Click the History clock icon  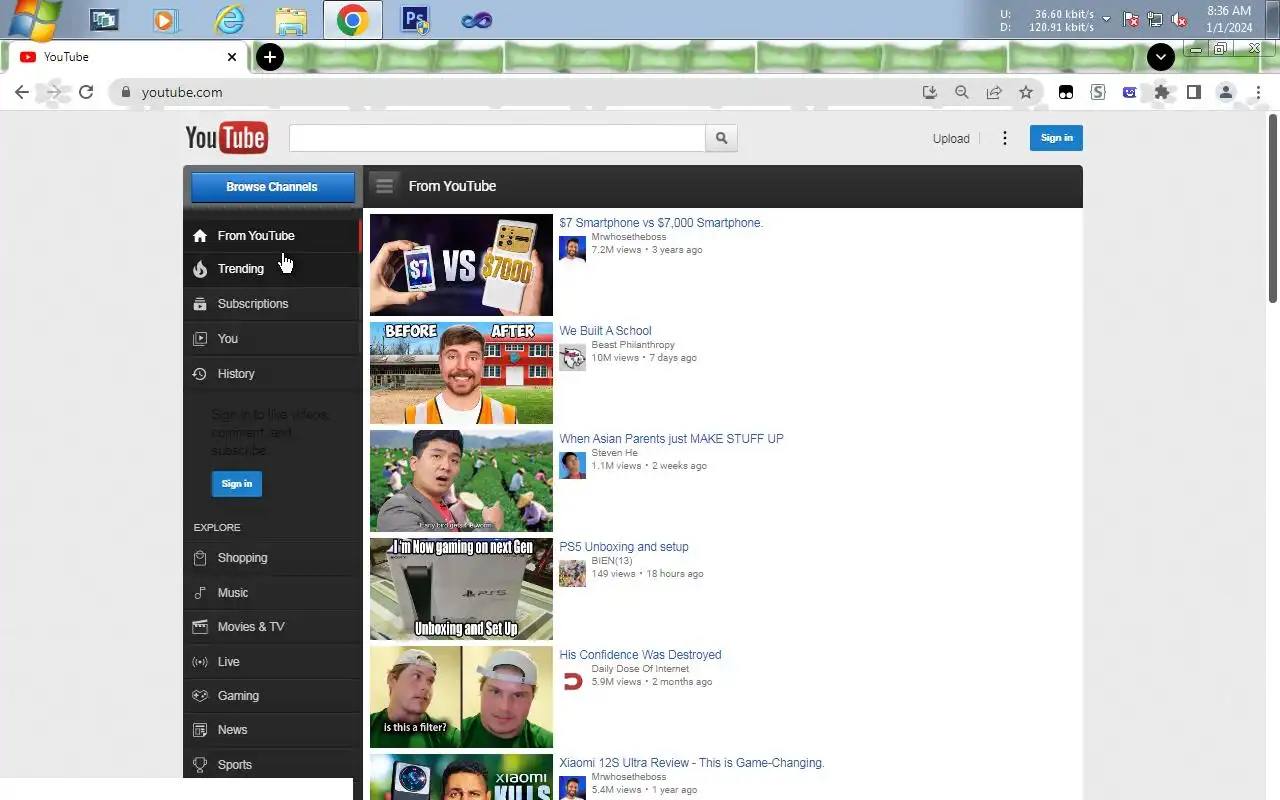pos(200,374)
